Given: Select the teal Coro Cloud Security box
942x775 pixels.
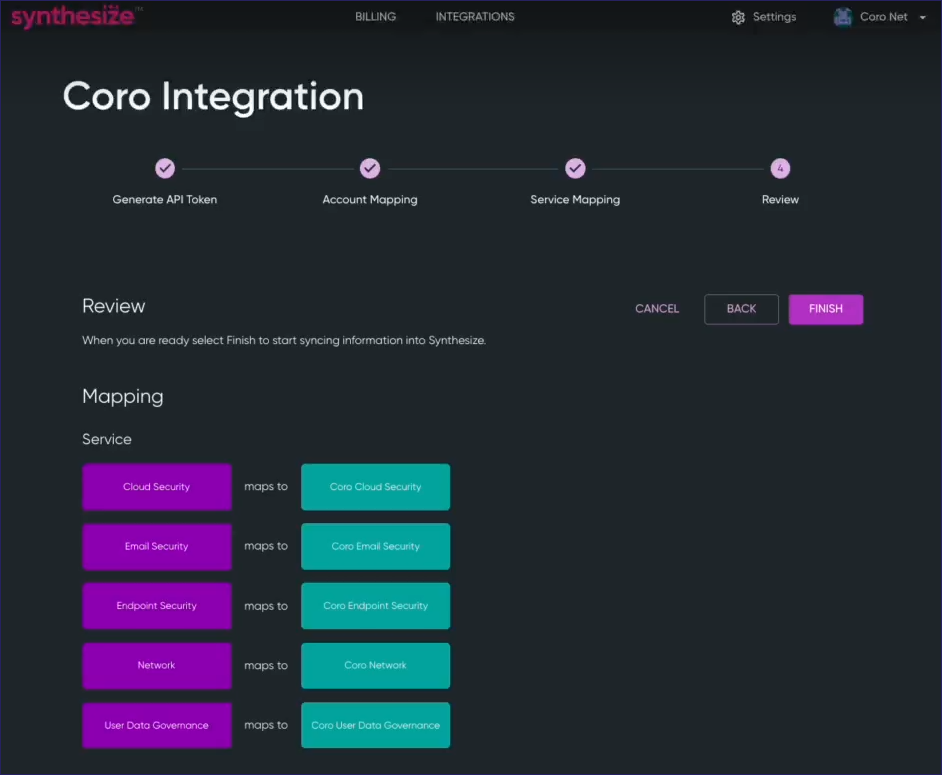Looking at the screenshot, I should tap(375, 487).
